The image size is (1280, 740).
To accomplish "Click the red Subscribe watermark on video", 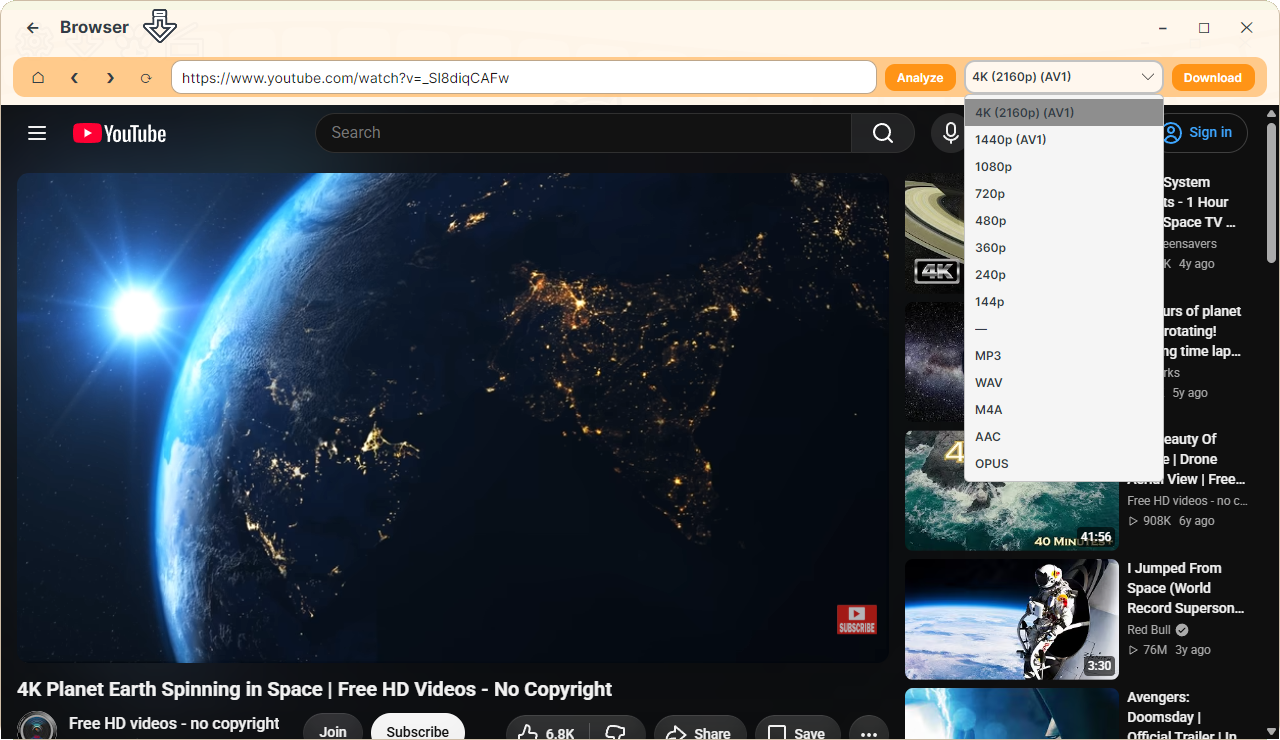I will (857, 619).
